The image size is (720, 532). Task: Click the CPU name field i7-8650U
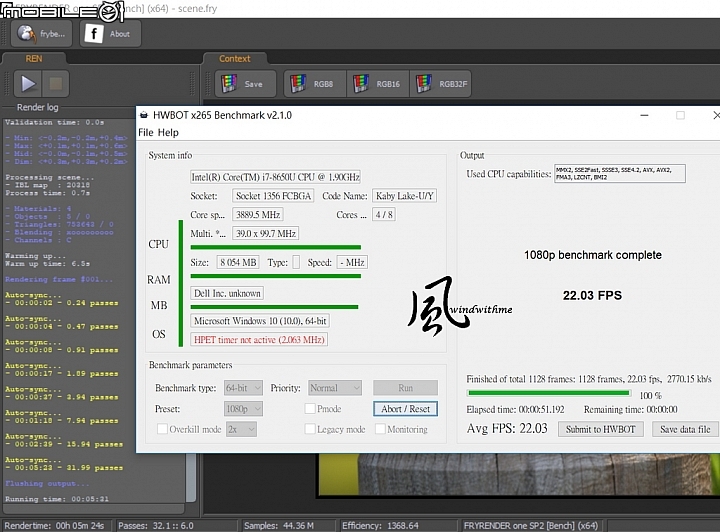pos(275,177)
